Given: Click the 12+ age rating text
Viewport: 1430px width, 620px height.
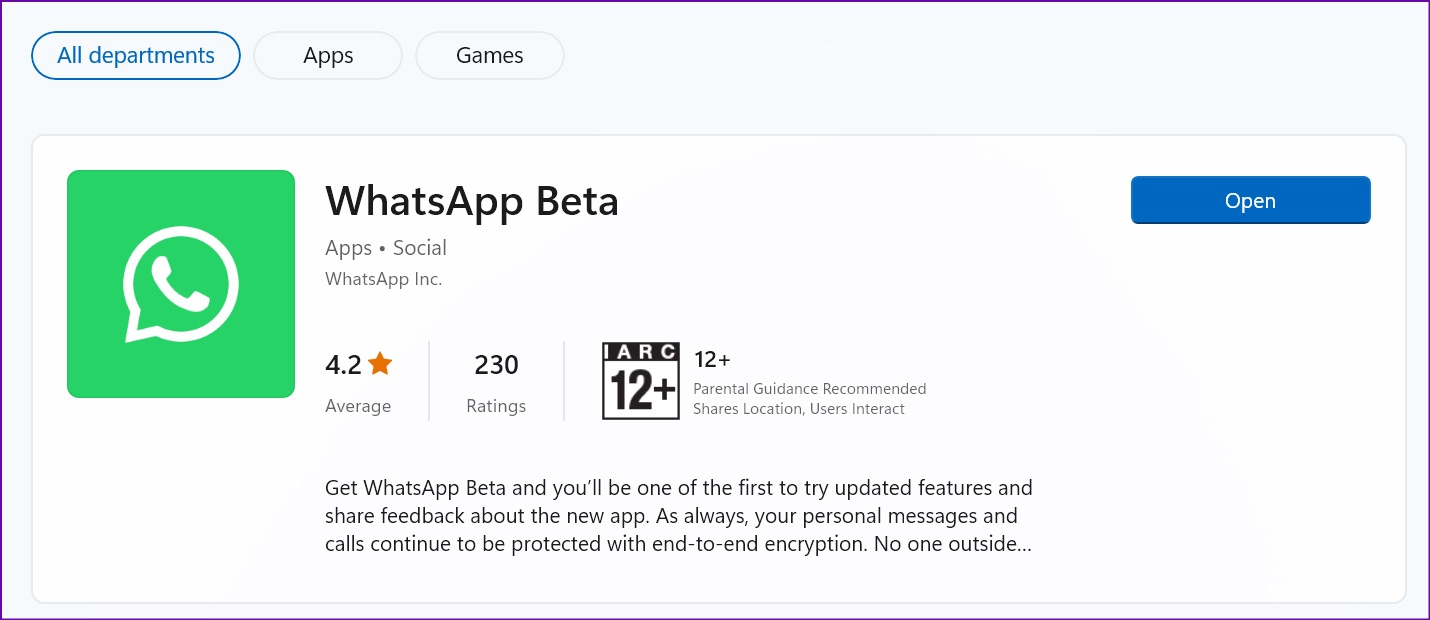Looking at the screenshot, I should [712, 360].
